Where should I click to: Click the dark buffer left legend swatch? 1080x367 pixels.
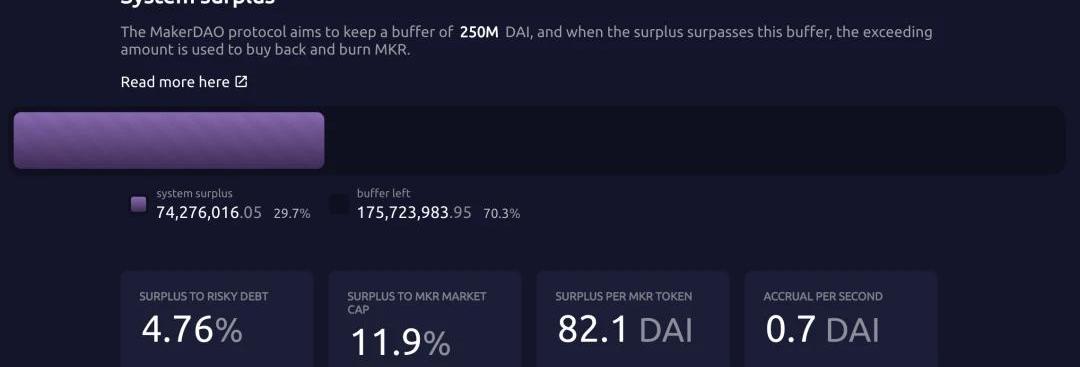[x=339, y=205]
